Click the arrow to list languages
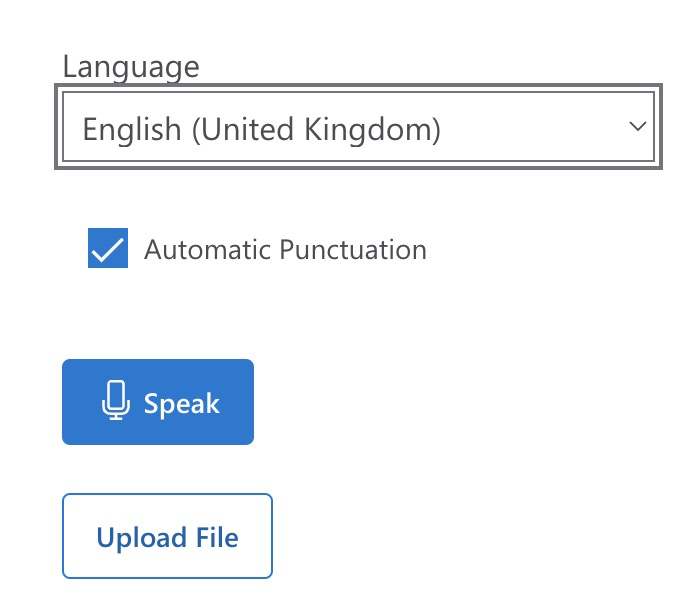 (636, 127)
